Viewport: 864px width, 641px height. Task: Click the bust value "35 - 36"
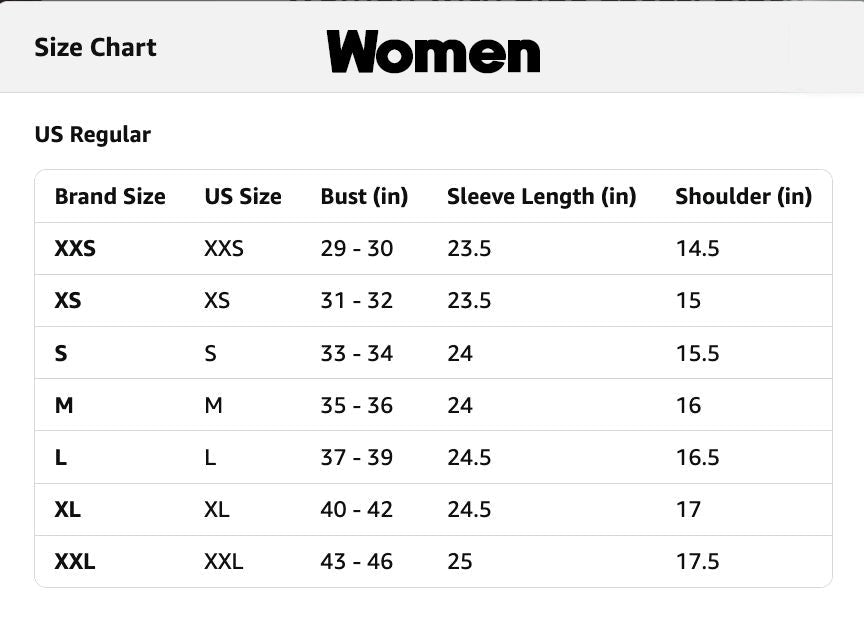[x=356, y=406]
